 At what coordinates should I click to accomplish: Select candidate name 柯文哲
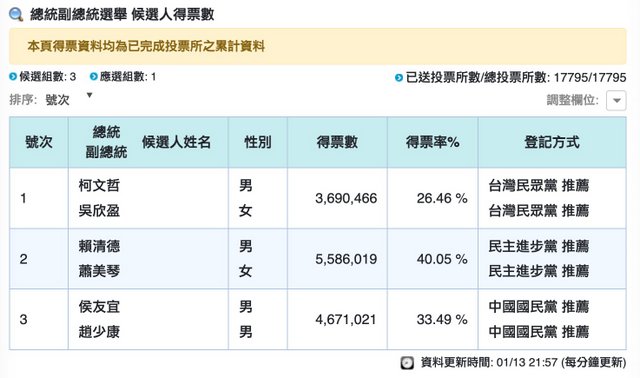99,186
